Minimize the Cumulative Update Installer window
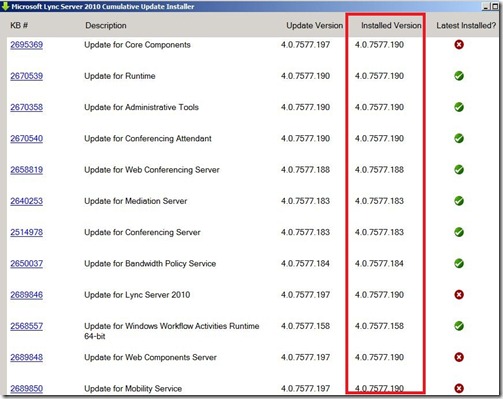 (x=486, y=7)
